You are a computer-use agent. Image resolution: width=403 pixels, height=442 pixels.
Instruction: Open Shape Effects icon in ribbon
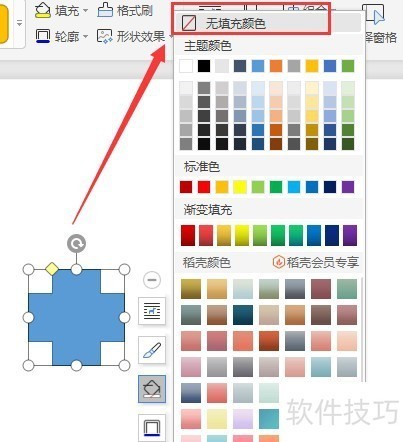coord(105,36)
